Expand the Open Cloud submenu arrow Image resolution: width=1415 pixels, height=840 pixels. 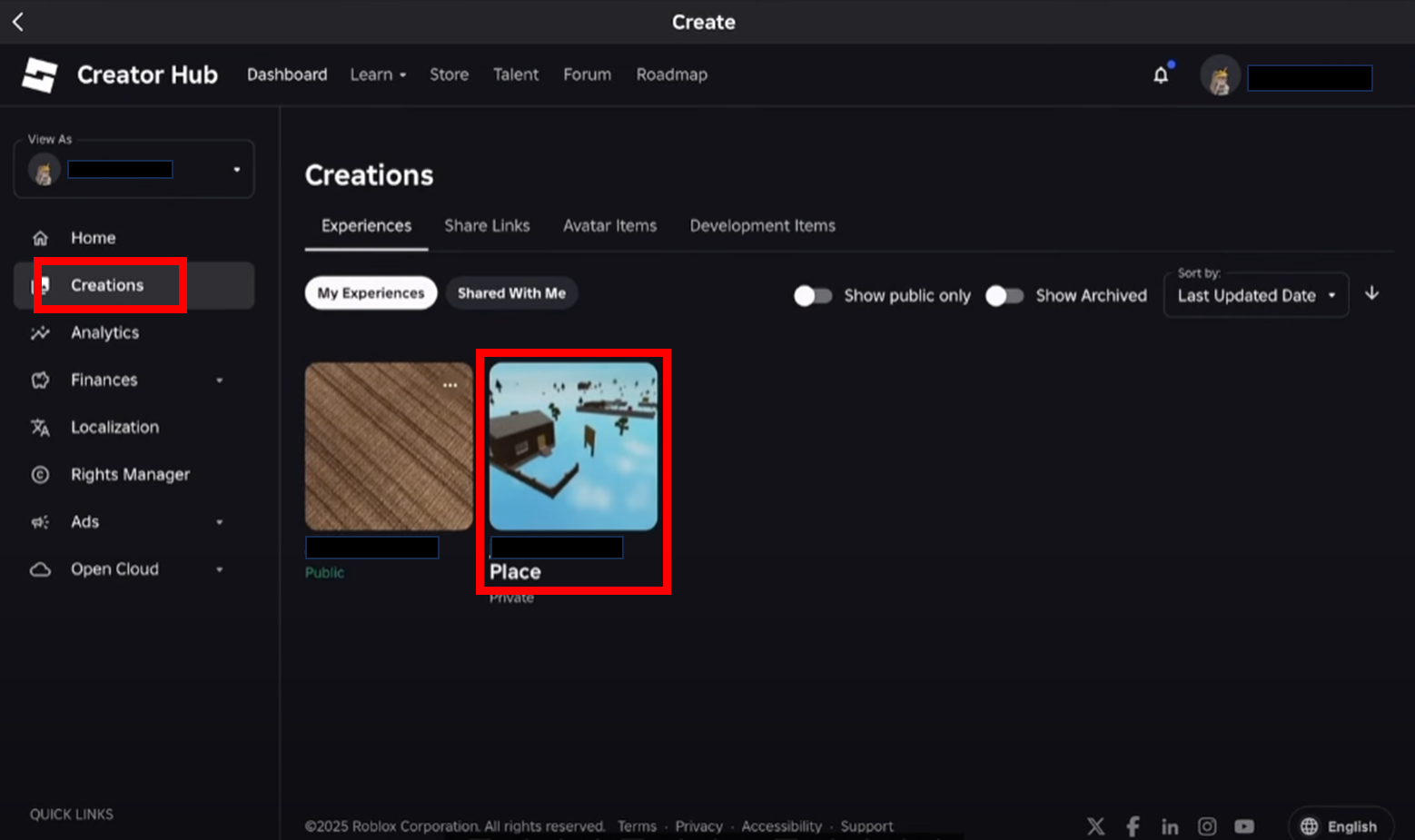tap(219, 569)
